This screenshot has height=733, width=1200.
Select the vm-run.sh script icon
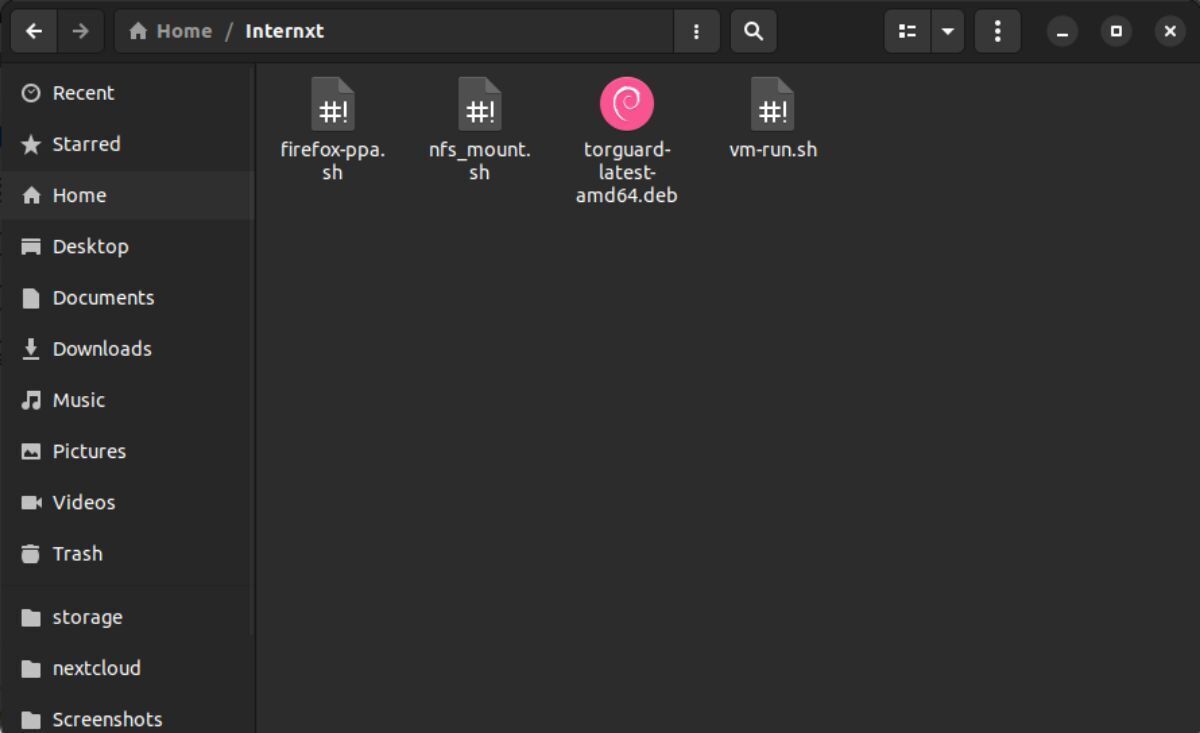773,104
